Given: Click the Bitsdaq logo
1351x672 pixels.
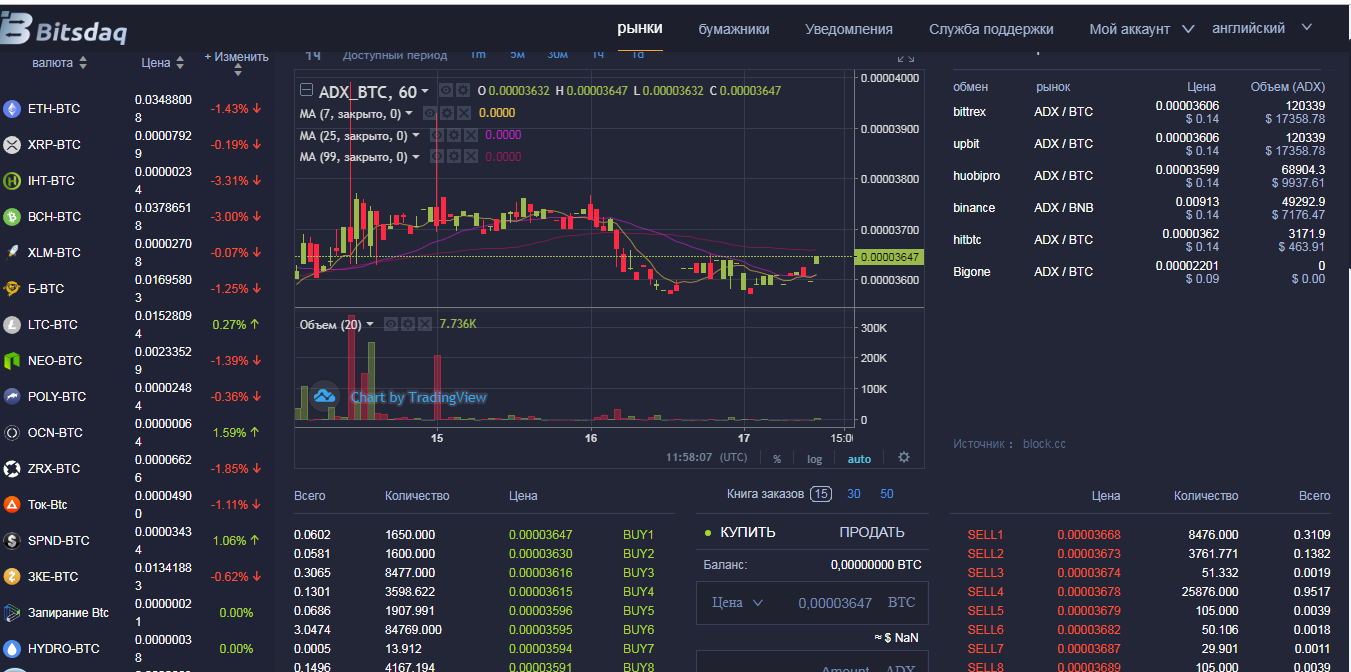Looking at the screenshot, I should click(x=64, y=30).
